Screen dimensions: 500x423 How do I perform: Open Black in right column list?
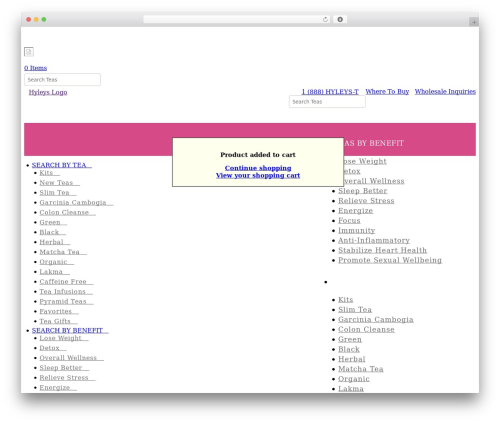349,349
